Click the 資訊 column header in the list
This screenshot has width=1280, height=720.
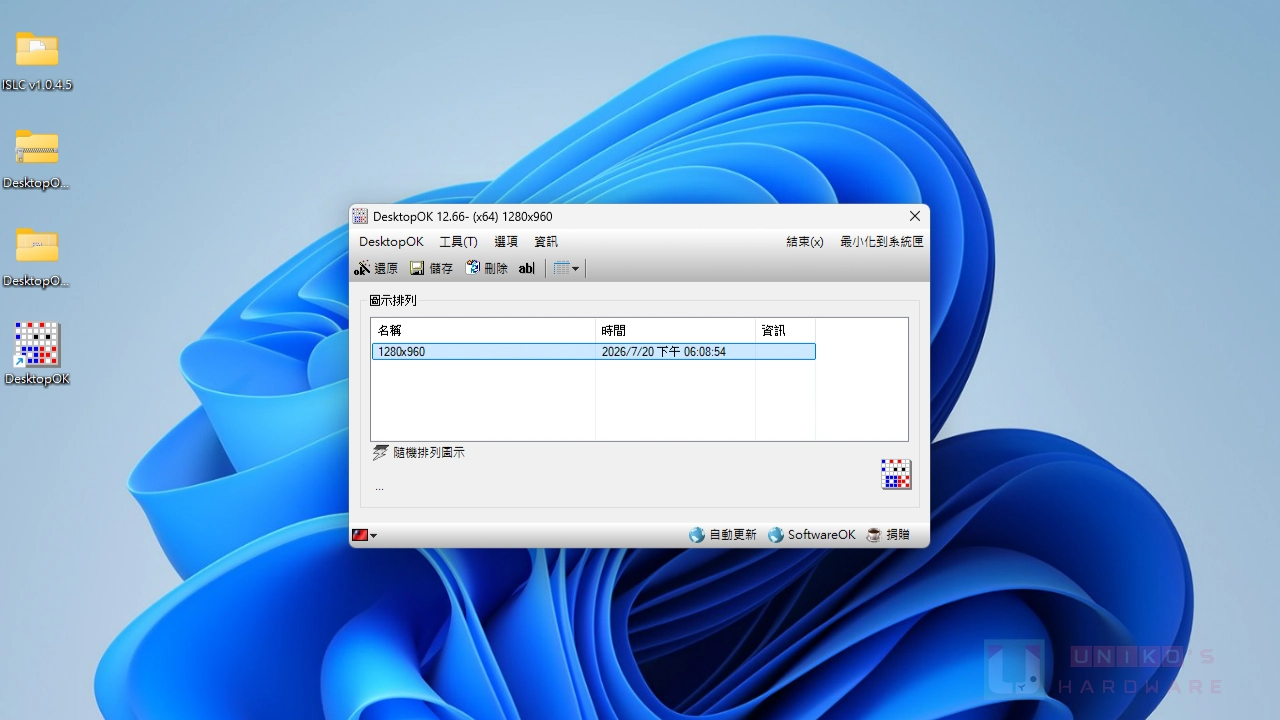[785, 330]
